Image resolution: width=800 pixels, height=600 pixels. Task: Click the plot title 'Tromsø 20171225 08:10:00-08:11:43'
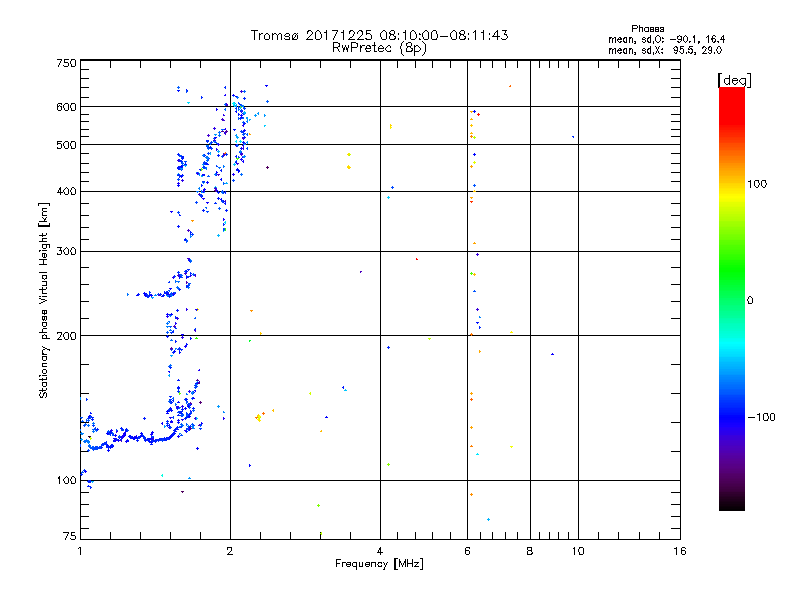[x=380, y=35]
